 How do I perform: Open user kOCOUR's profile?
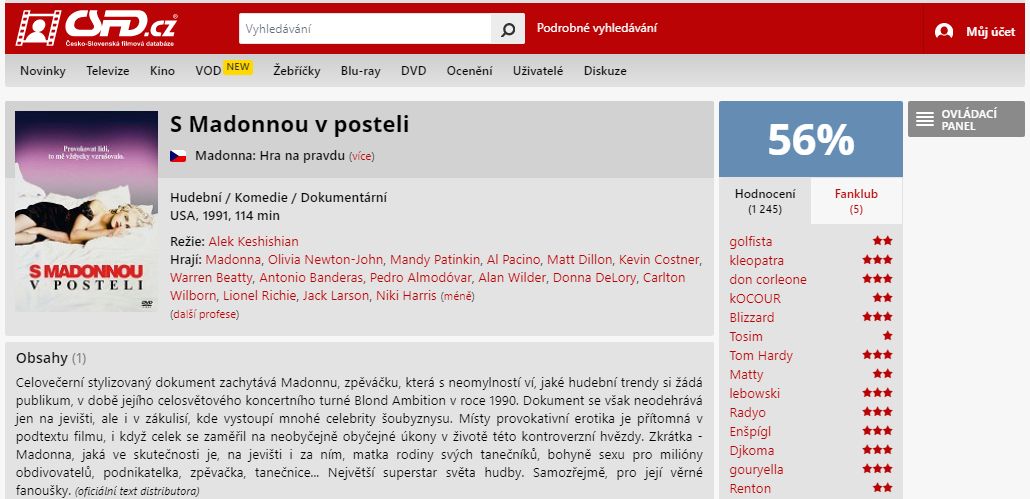755,299
